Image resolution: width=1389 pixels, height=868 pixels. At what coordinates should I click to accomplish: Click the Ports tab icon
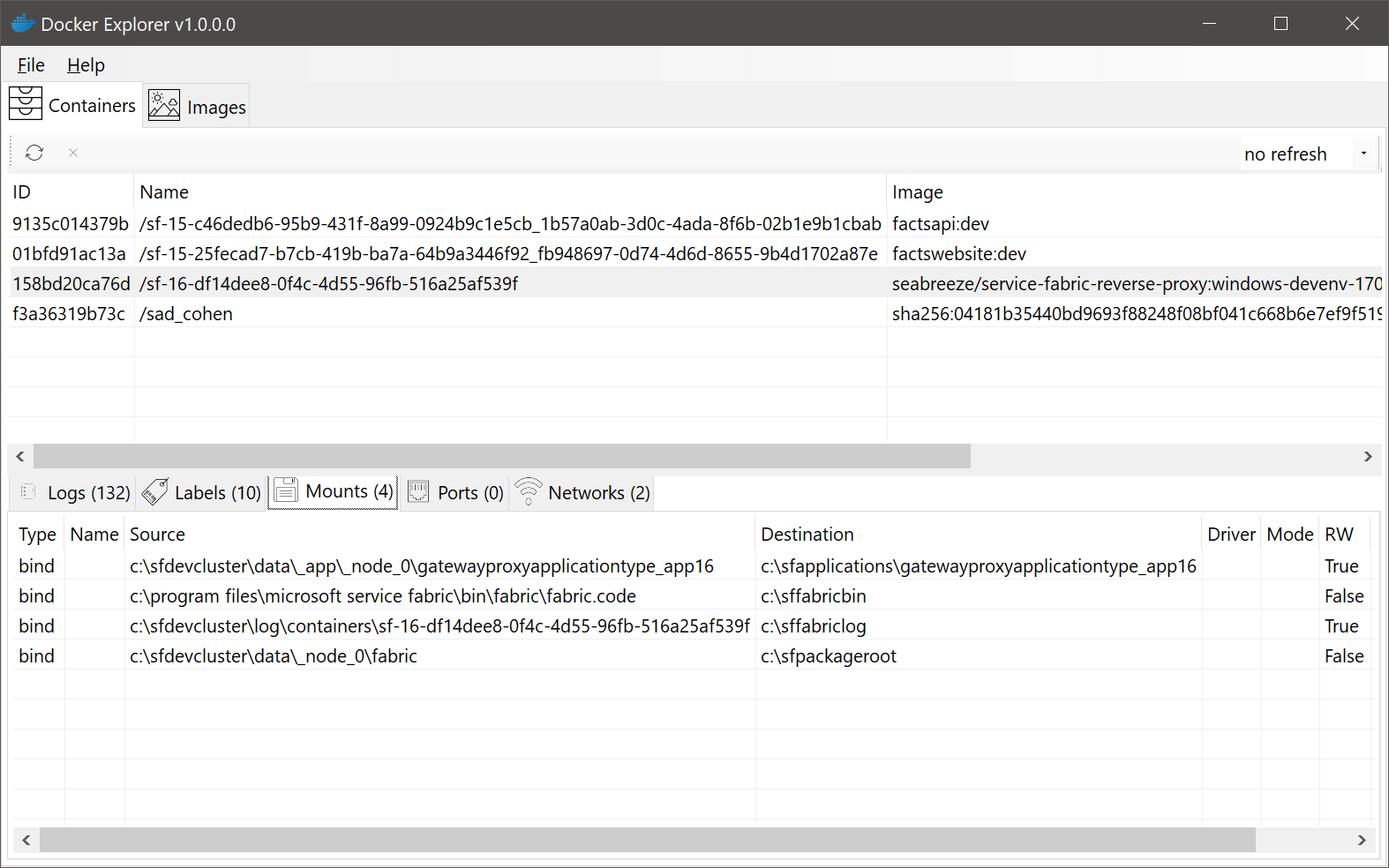pos(418,491)
